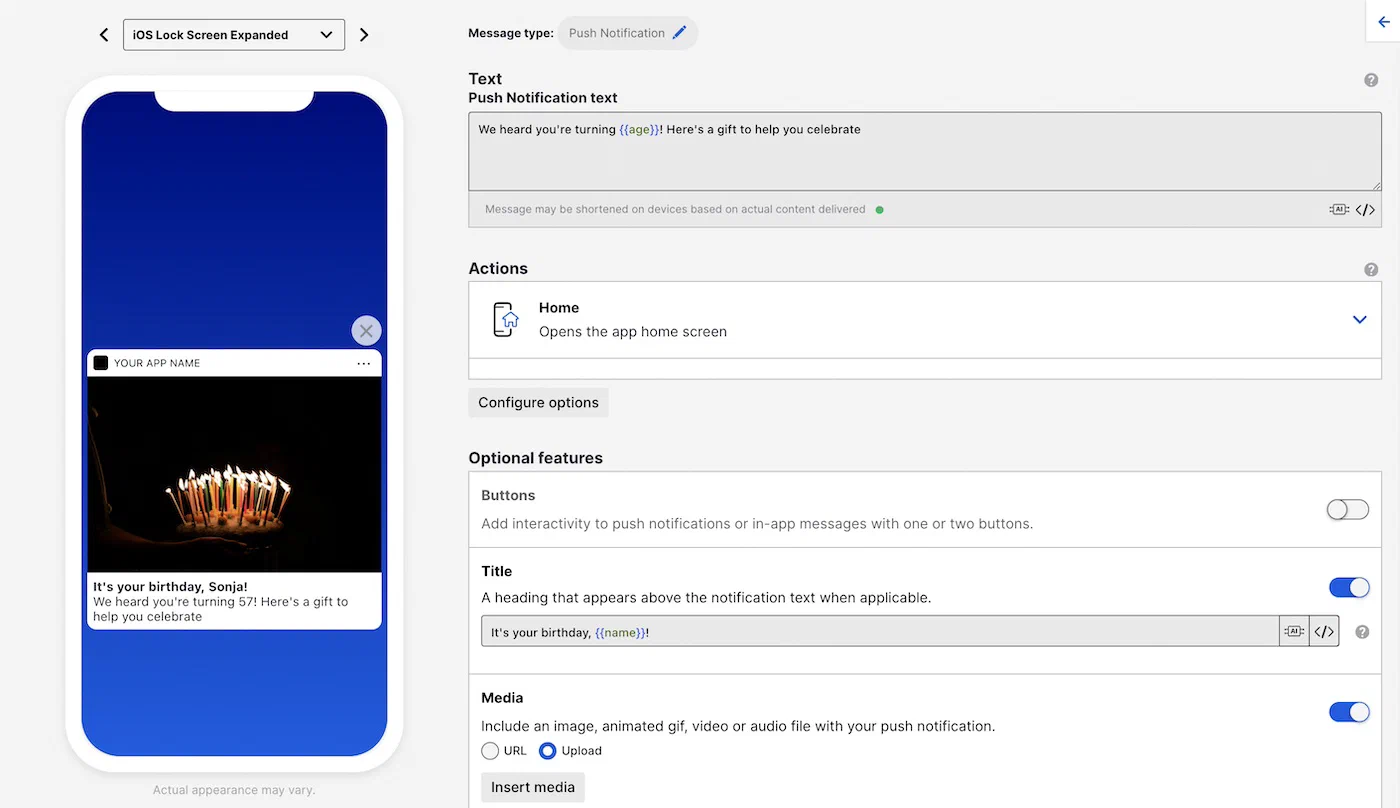
Task: Expand the Home action options chevron
Action: [x=1359, y=319]
